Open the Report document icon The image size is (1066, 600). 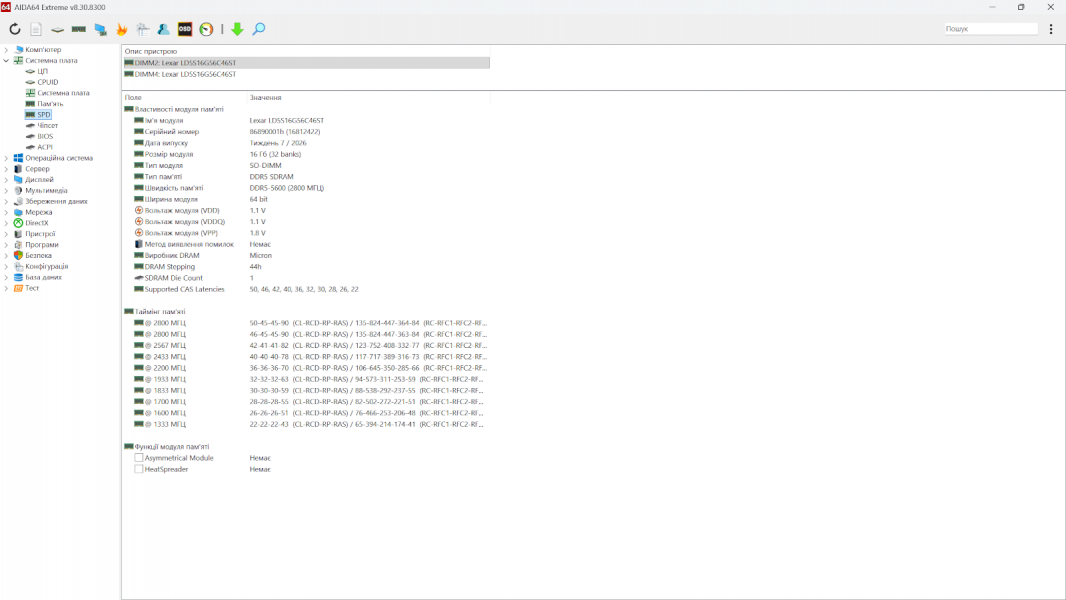36,29
